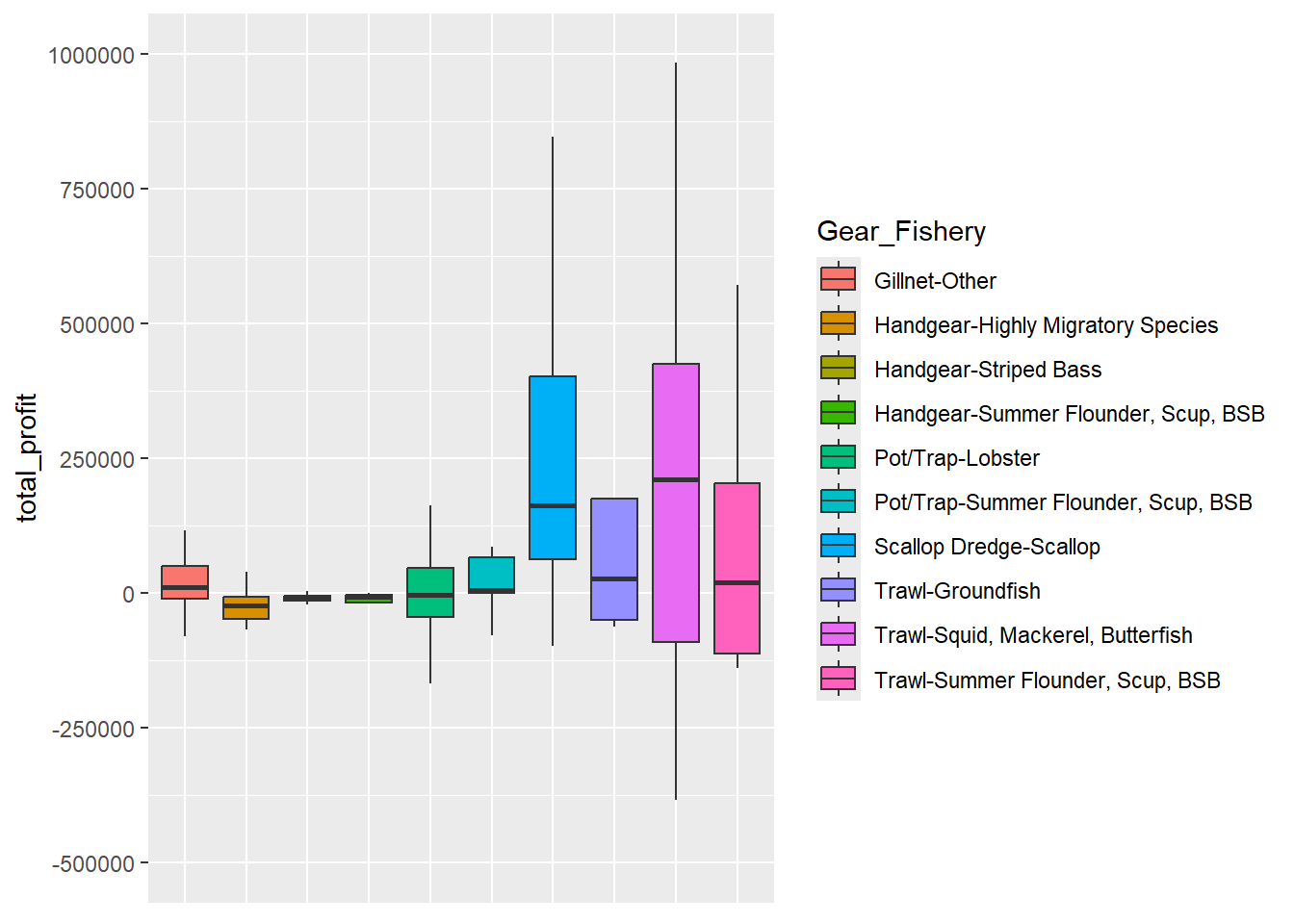Click the Trawl-Squid, Mackerel, Butterfish legend key
The height and width of the screenshot is (924, 1294).
(838, 634)
